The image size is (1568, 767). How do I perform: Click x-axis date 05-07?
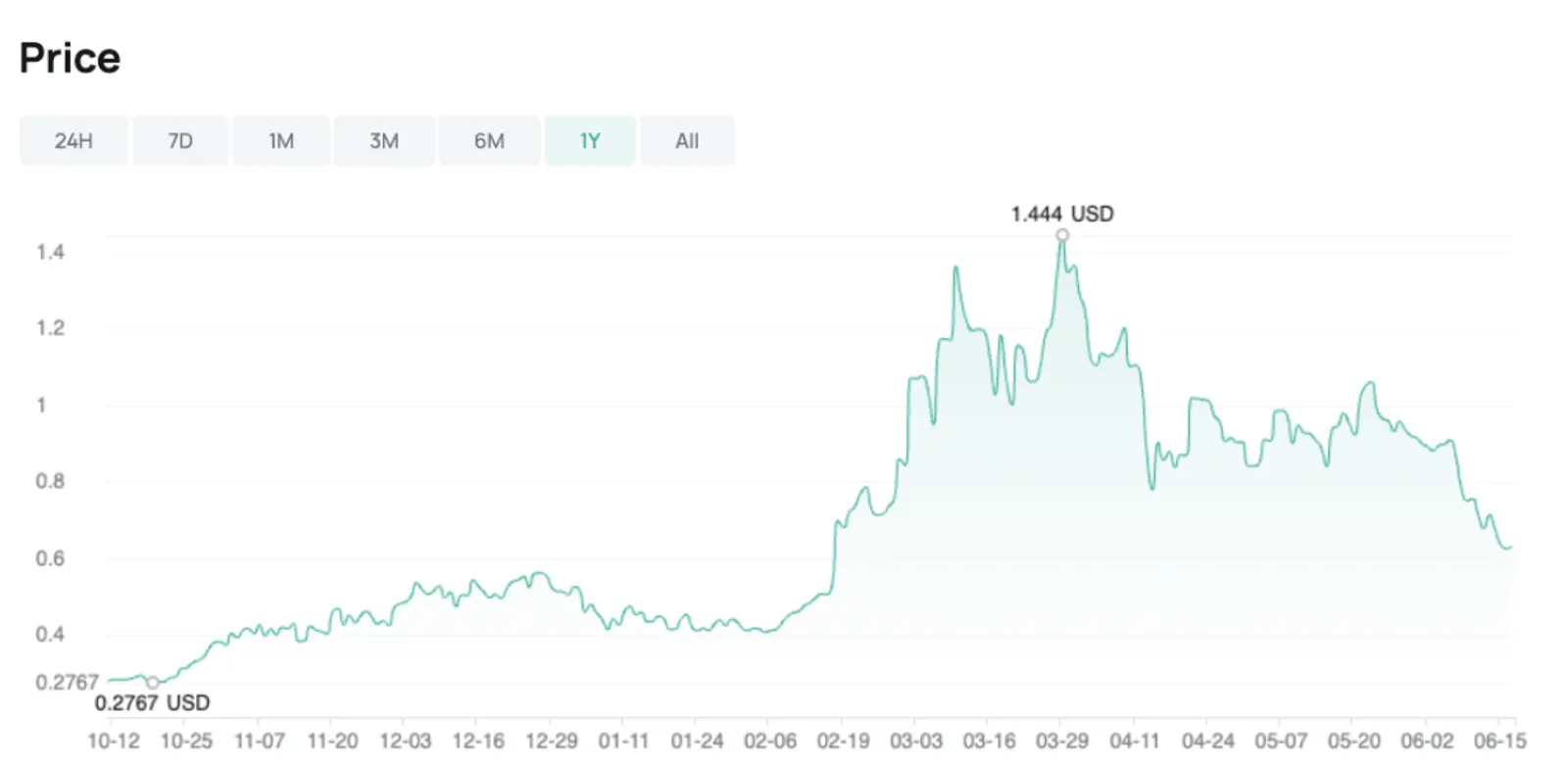click(x=1281, y=742)
